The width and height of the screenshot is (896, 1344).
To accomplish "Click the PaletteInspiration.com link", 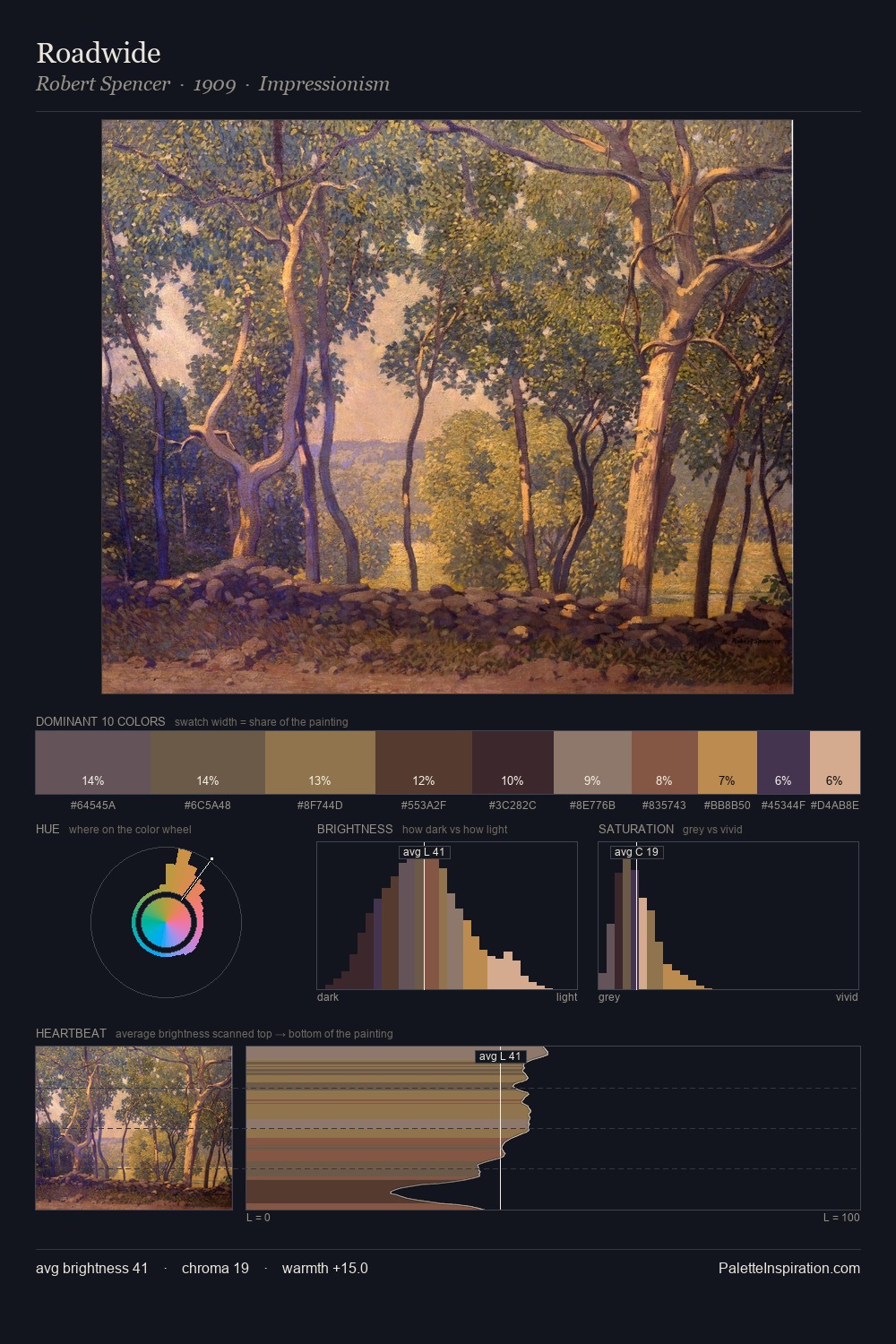I will pos(789,1268).
